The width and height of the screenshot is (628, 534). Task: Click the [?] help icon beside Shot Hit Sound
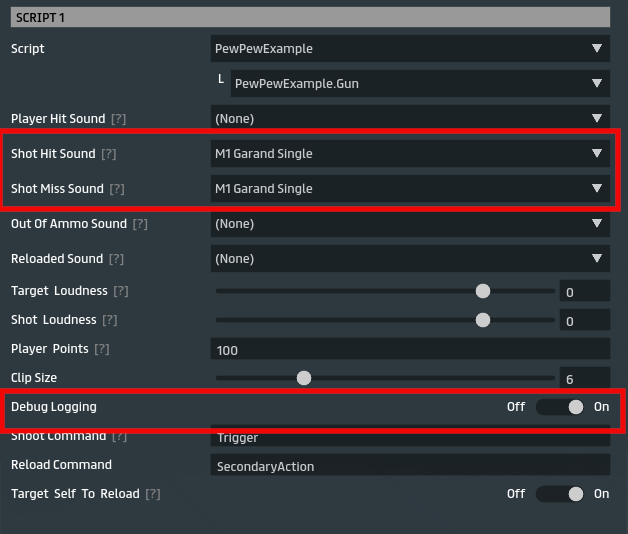pos(109,154)
